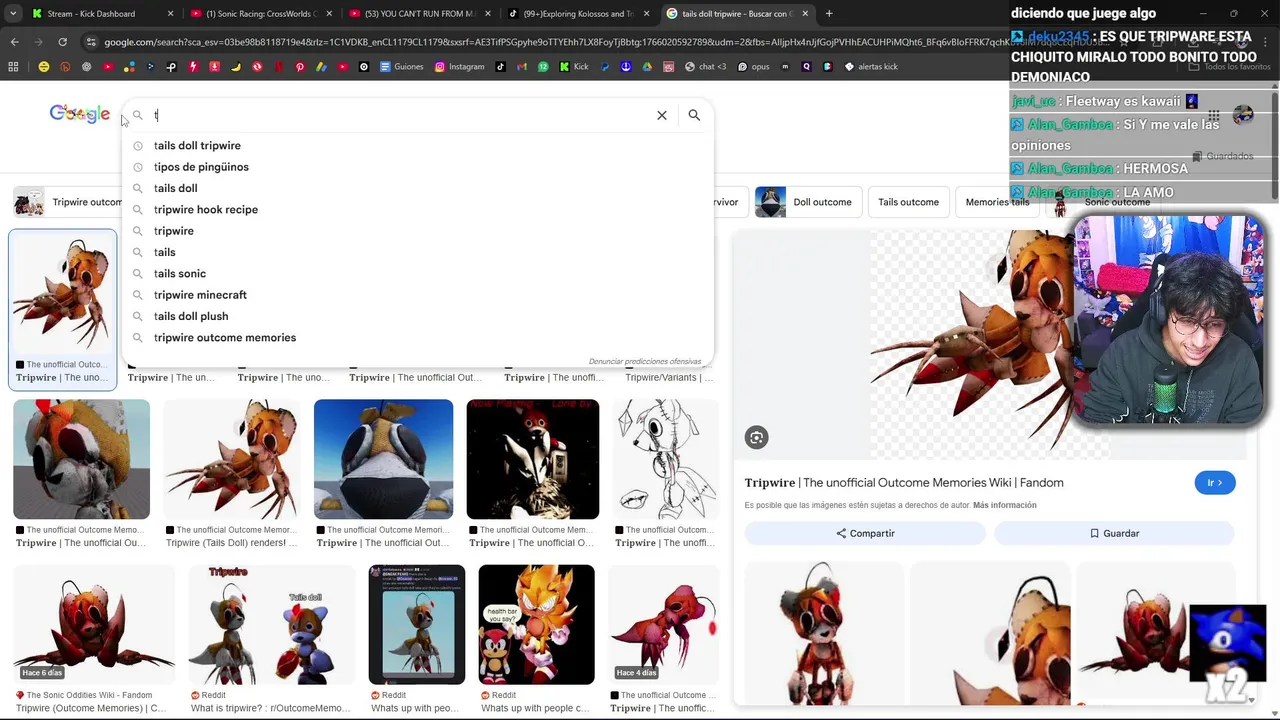The height and width of the screenshot is (720, 1280).
Task: Close the tails doll tripwire tab
Action: tap(805, 14)
